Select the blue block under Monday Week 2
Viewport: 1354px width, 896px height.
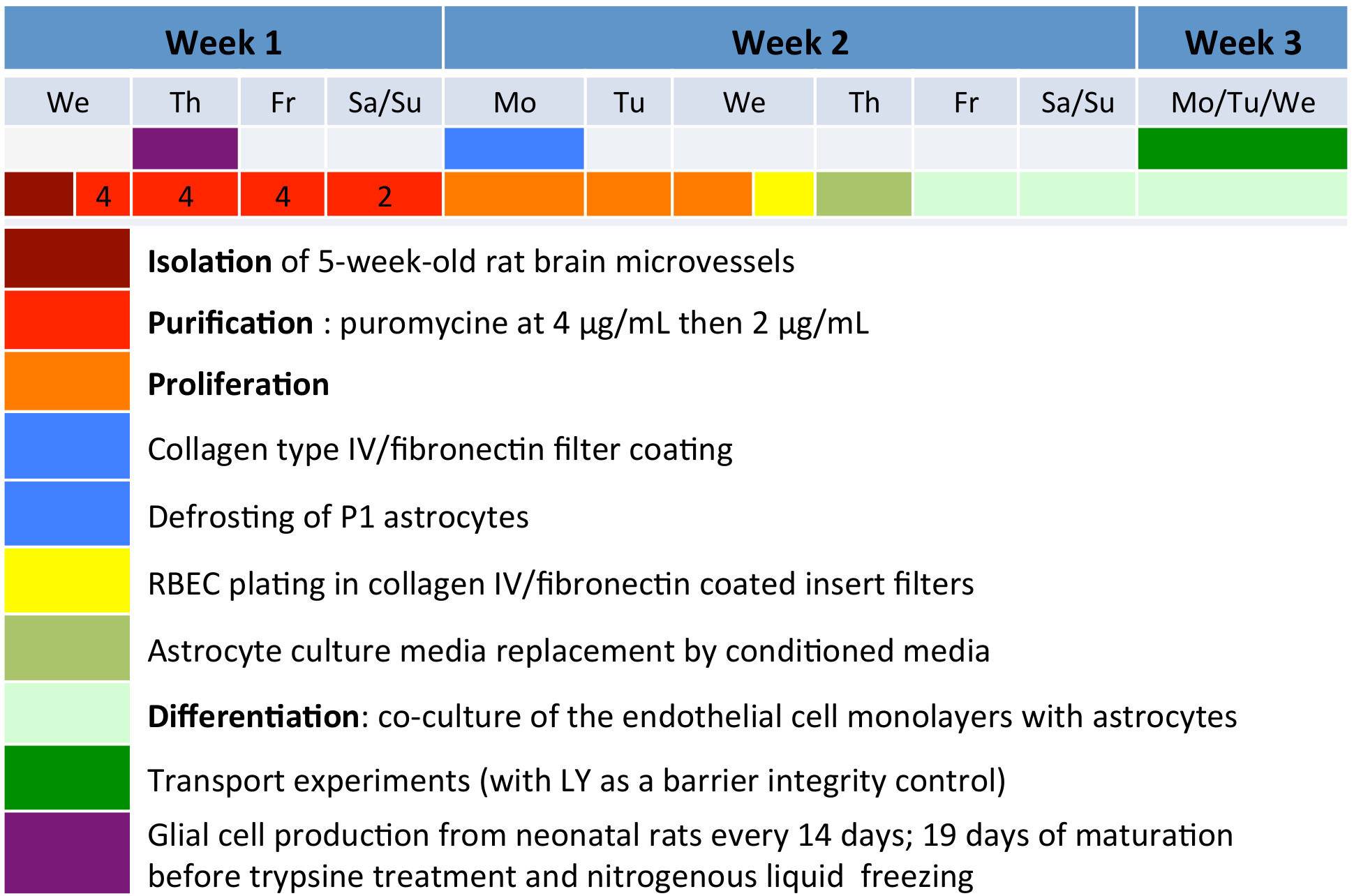[514, 148]
